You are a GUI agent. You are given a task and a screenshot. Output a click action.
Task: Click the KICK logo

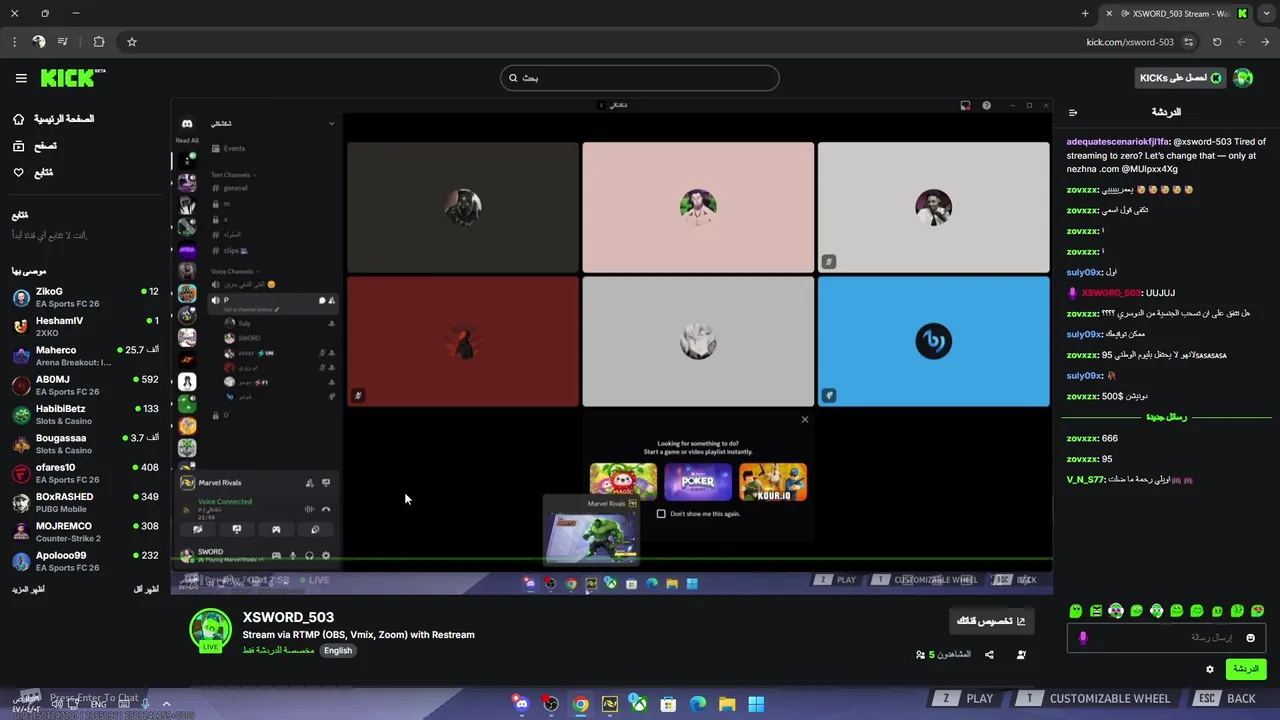[x=72, y=78]
